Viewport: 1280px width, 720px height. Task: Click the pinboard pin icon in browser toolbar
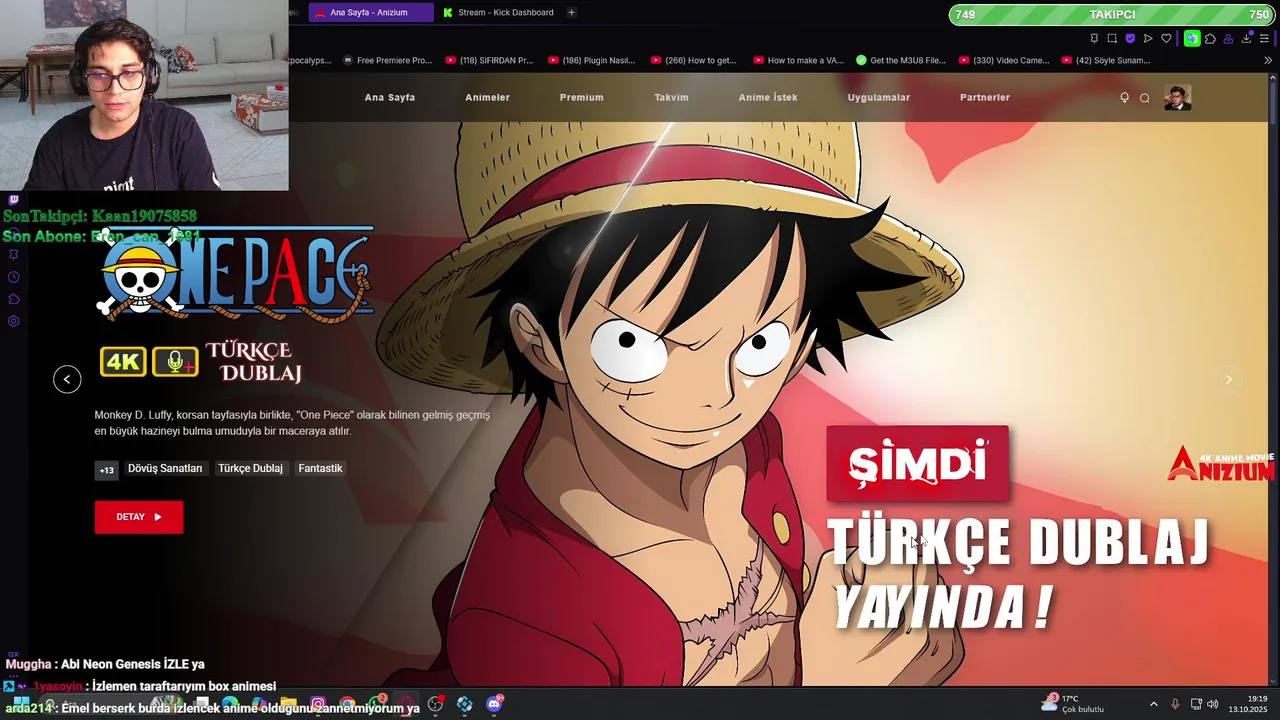point(1094,39)
